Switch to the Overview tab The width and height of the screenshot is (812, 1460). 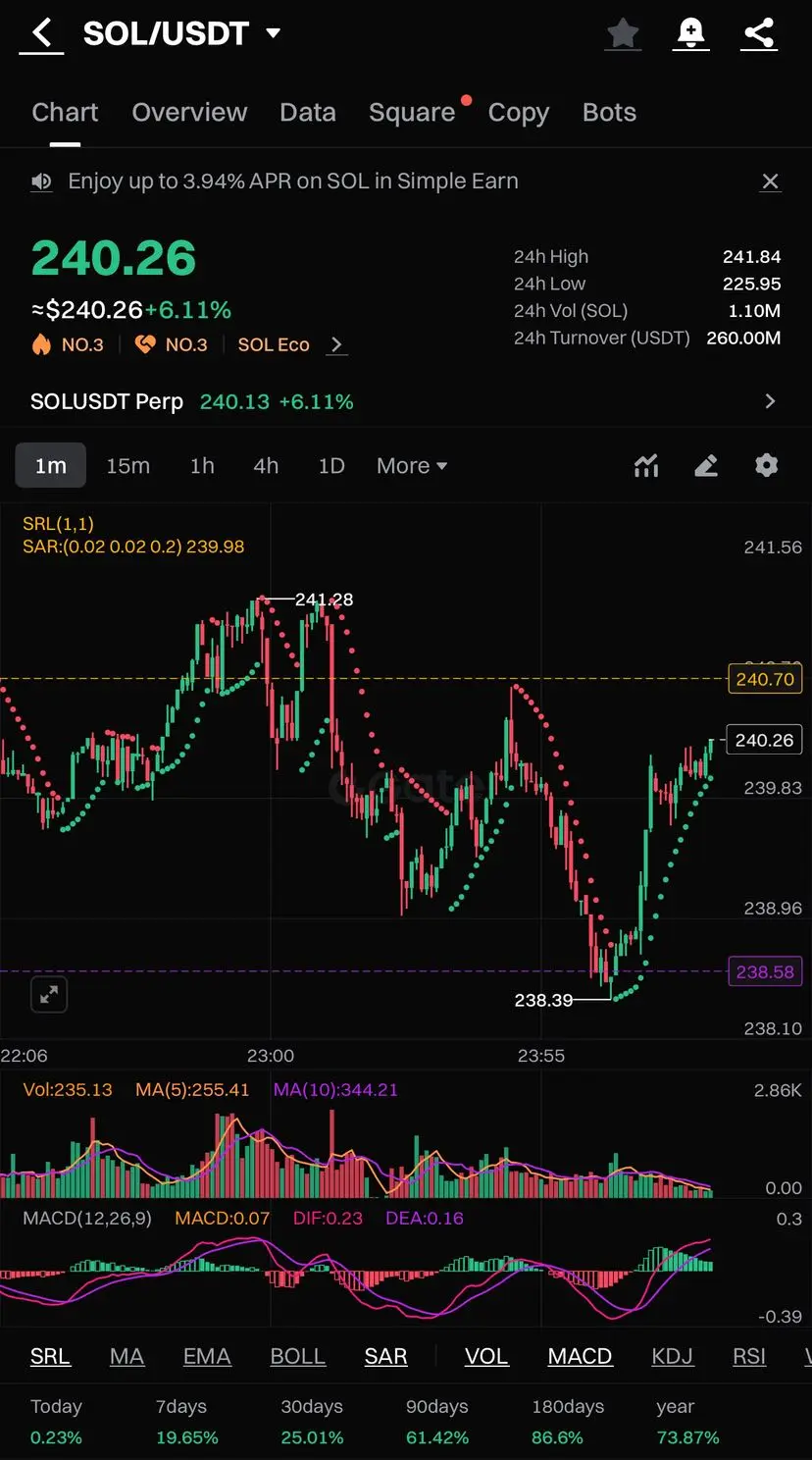click(189, 113)
